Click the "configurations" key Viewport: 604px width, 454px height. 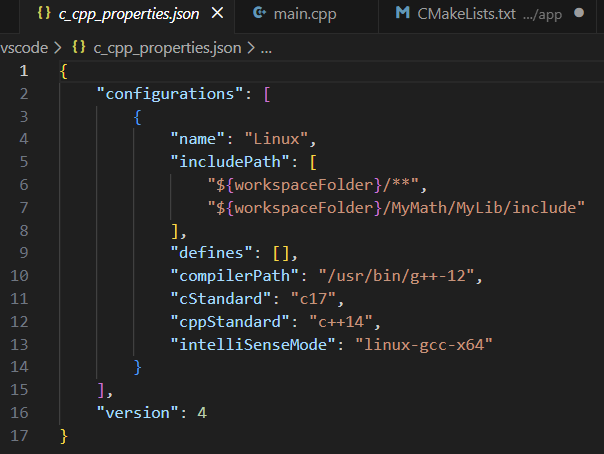pyautogui.click(x=170, y=94)
